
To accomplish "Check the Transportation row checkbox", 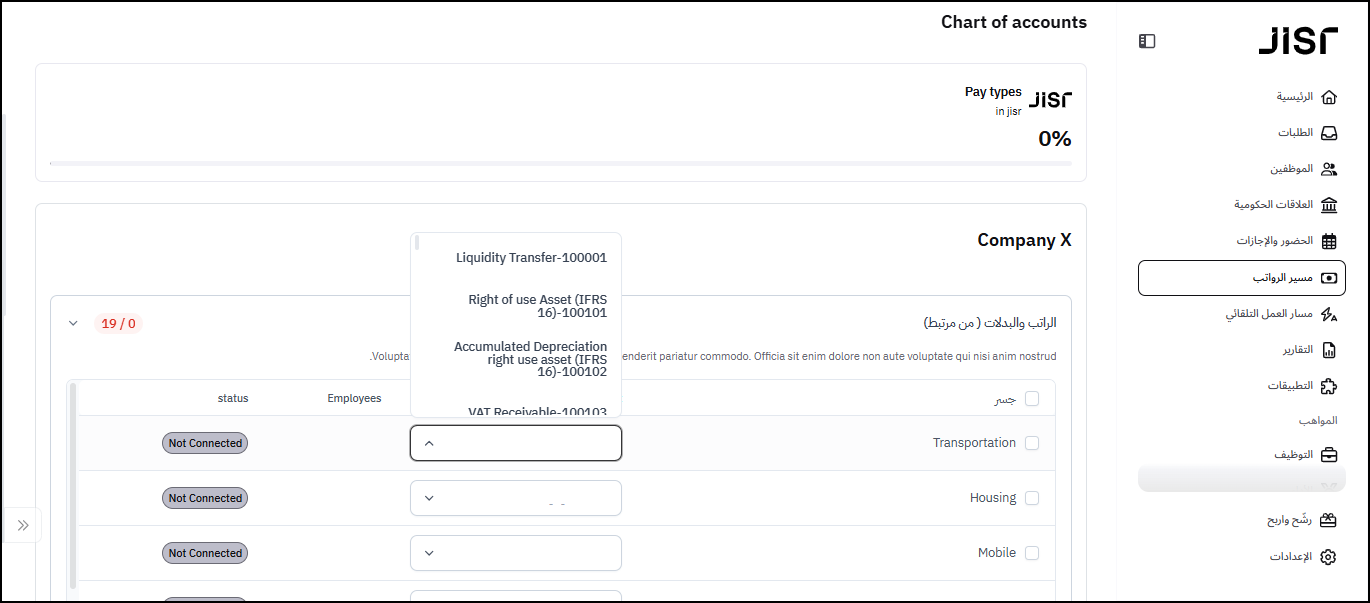I will point(1032,443).
